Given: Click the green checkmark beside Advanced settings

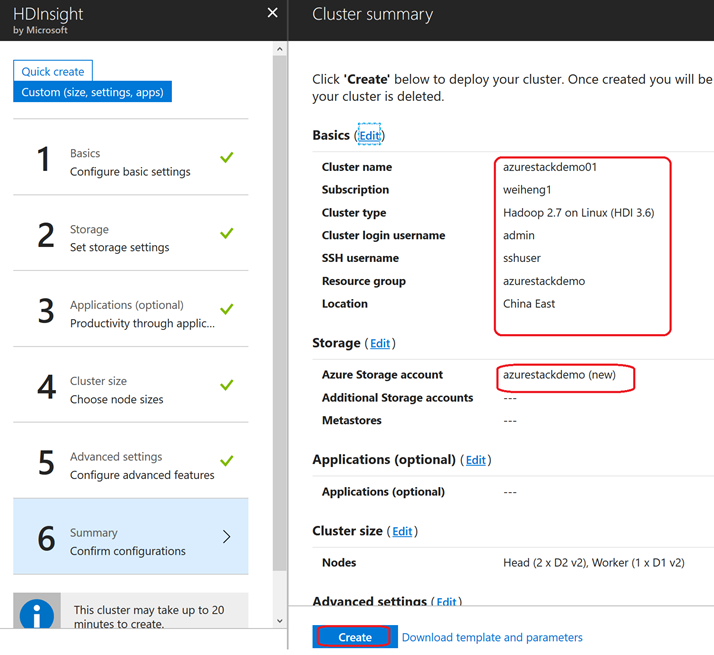Looking at the screenshot, I should (226, 461).
